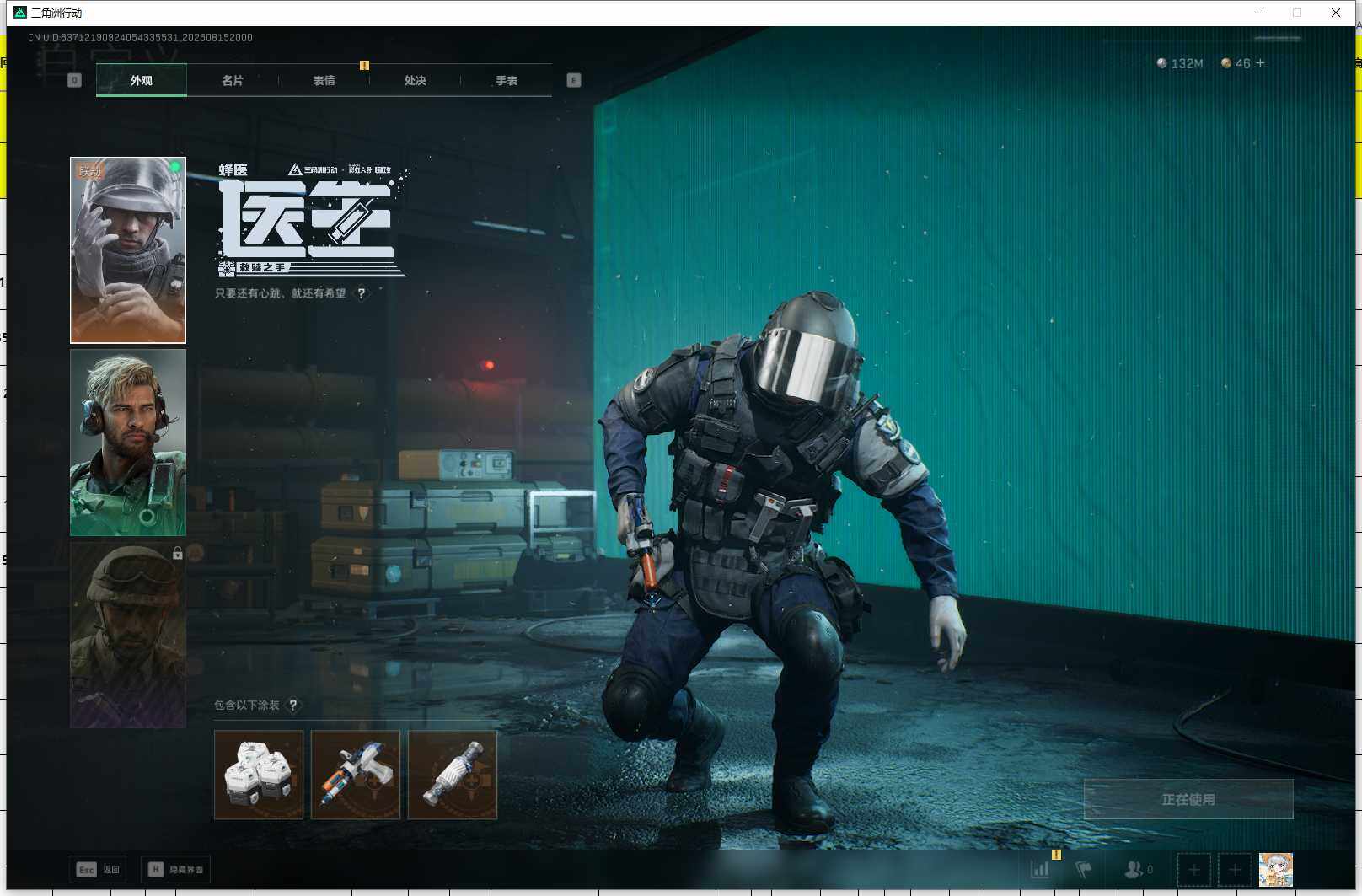View the orange injector gun paint thumbnail
This screenshot has width=1362, height=896.
point(356,775)
